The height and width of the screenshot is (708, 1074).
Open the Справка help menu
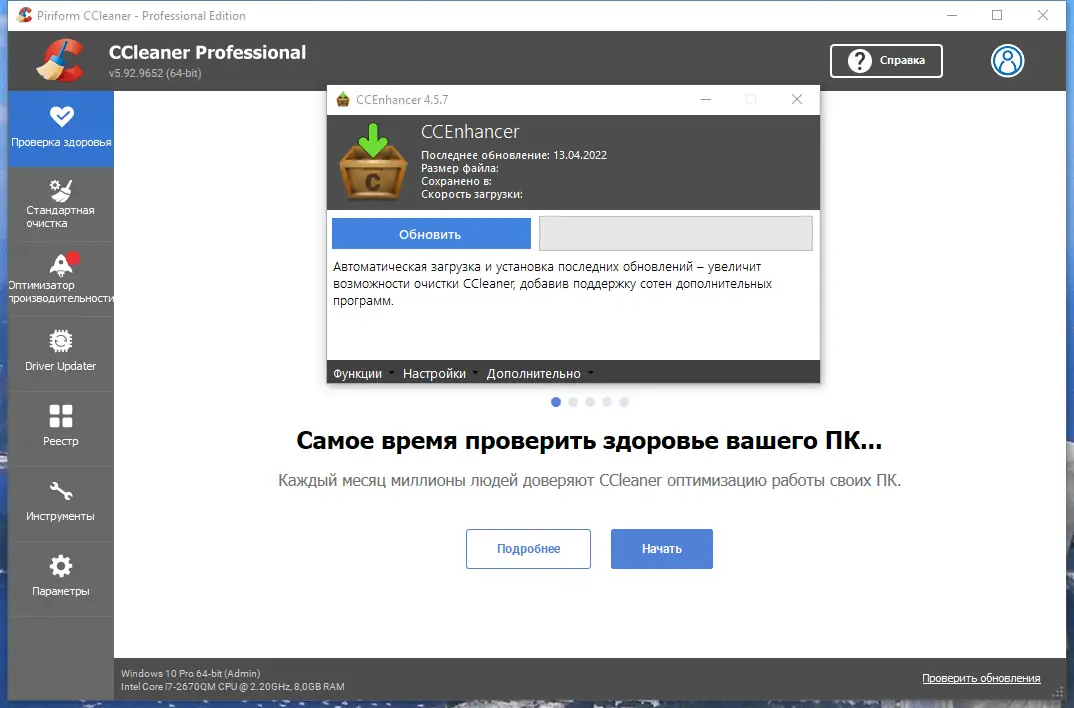[886, 61]
